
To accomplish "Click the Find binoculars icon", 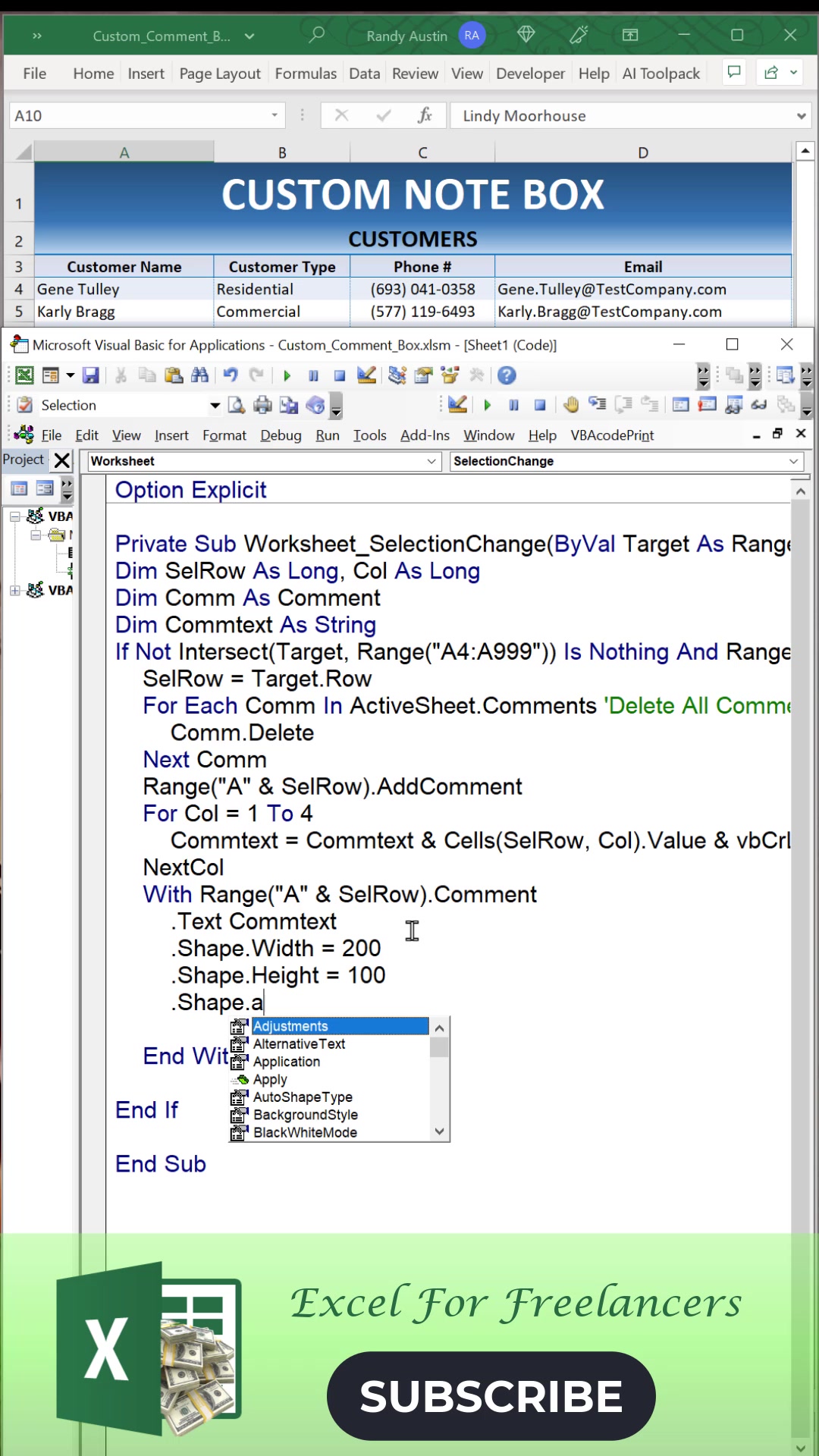I will [x=200, y=375].
